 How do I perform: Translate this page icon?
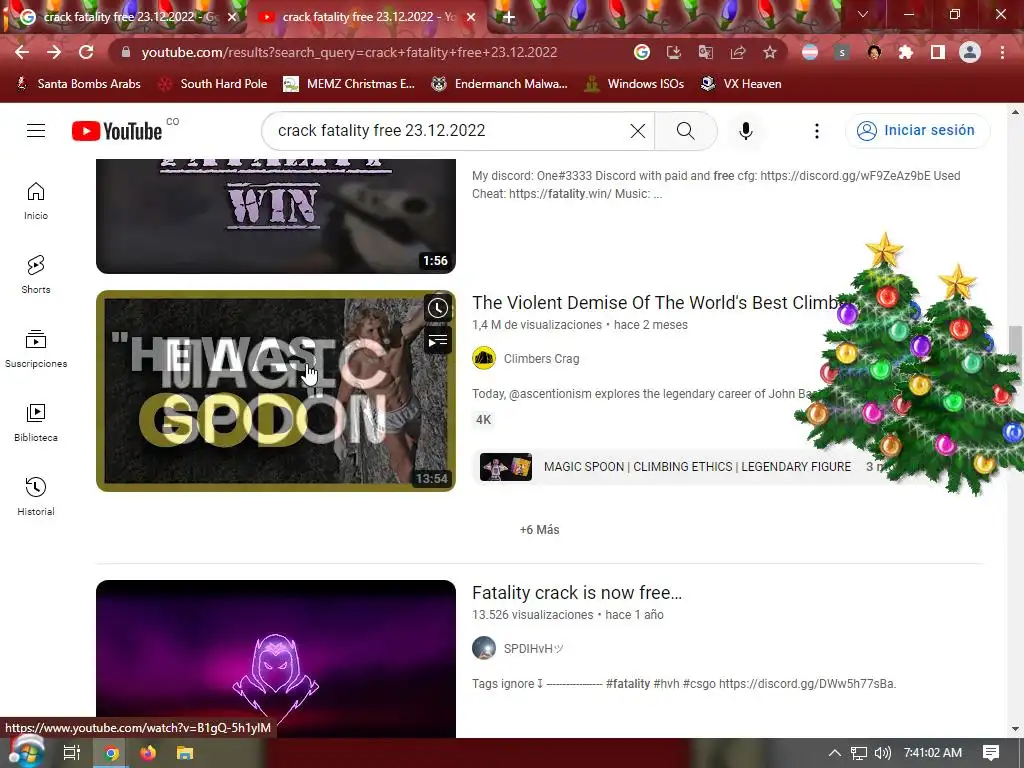coord(706,52)
